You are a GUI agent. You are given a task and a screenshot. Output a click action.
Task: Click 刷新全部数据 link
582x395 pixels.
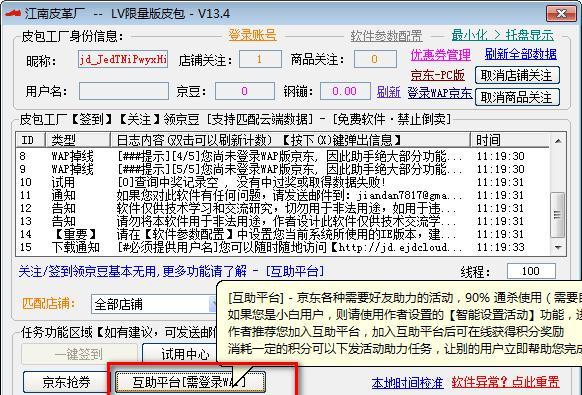click(520, 54)
